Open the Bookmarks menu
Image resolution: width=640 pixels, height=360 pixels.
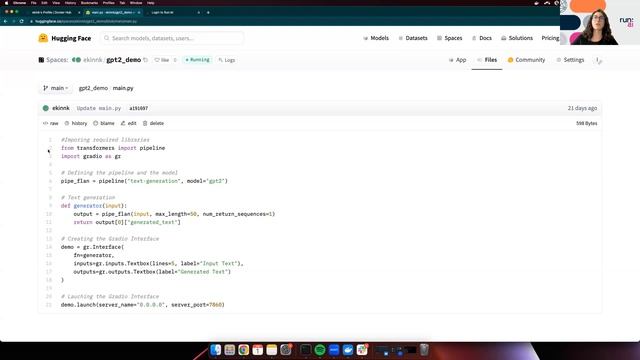click(89, 3)
